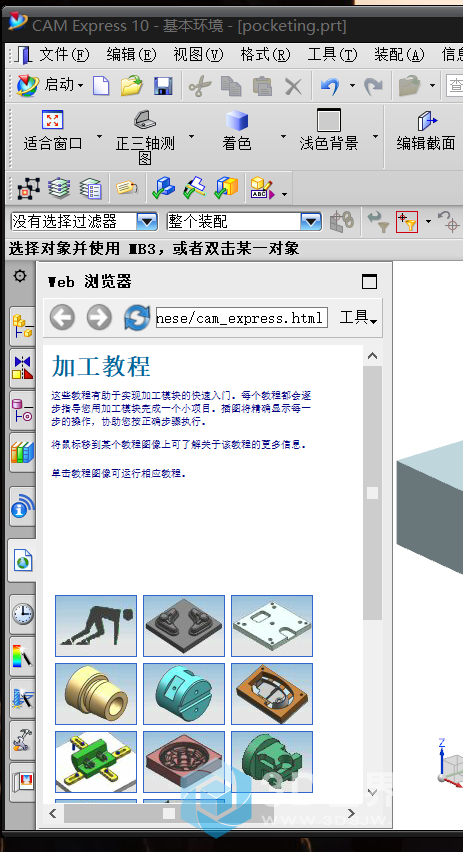Click the cam_express.html address field
Image resolution: width=463 pixels, height=852 pixels.
pos(242,318)
